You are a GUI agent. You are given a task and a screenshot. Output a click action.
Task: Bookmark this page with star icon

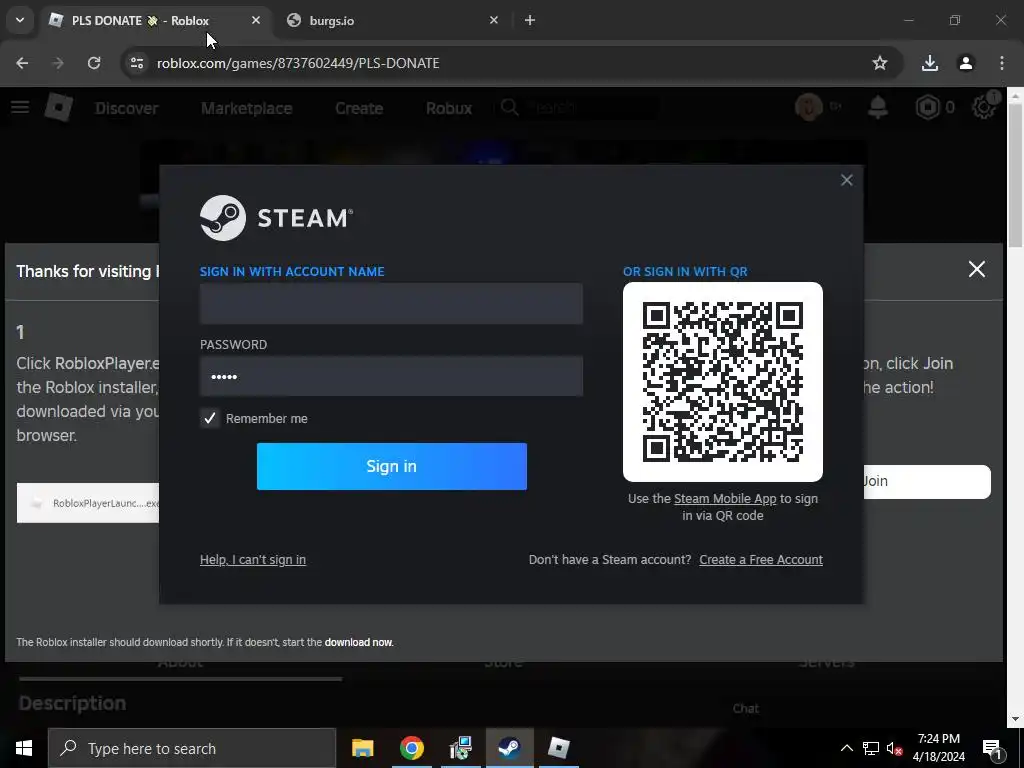880,63
